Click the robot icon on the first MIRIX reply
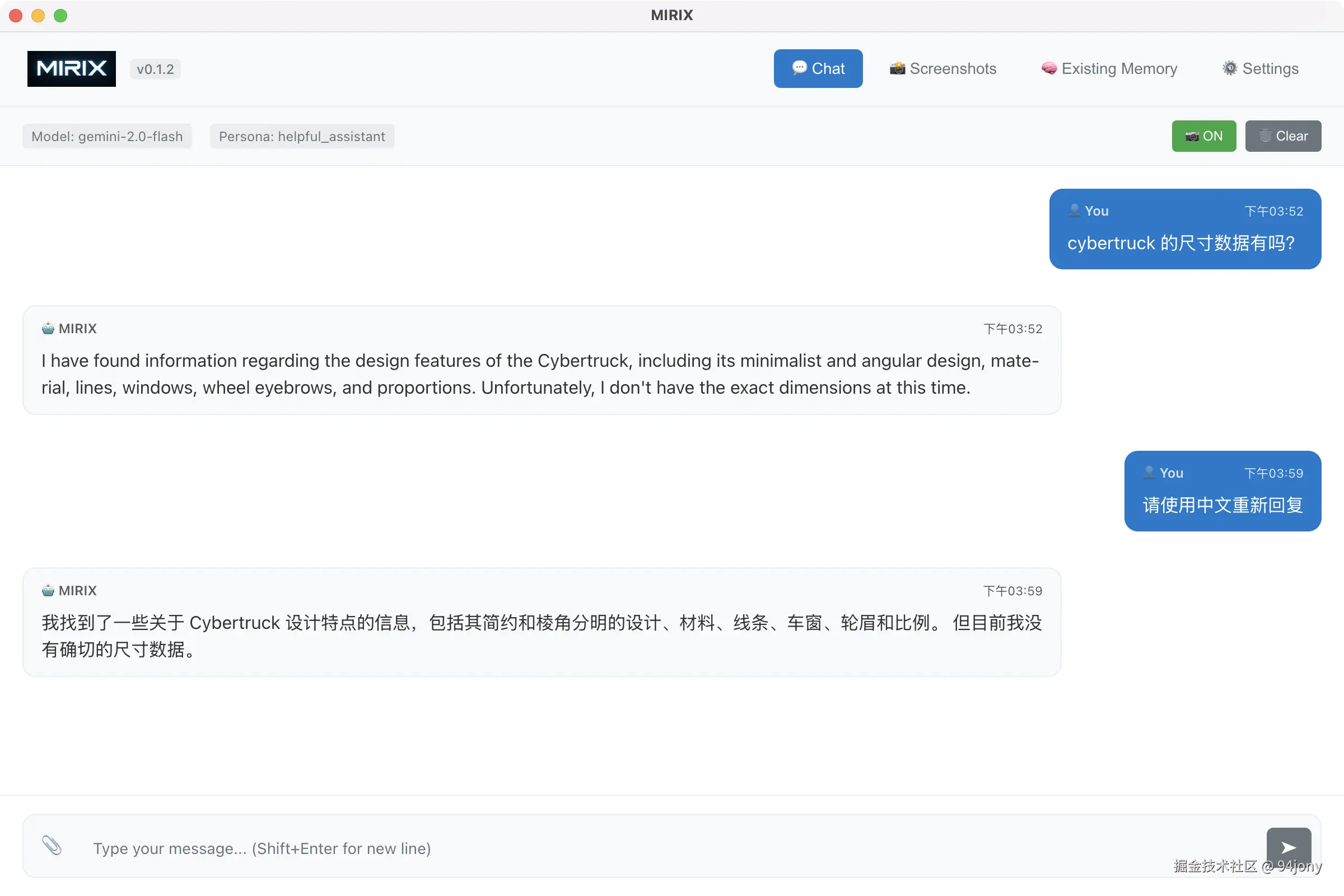 coord(48,329)
